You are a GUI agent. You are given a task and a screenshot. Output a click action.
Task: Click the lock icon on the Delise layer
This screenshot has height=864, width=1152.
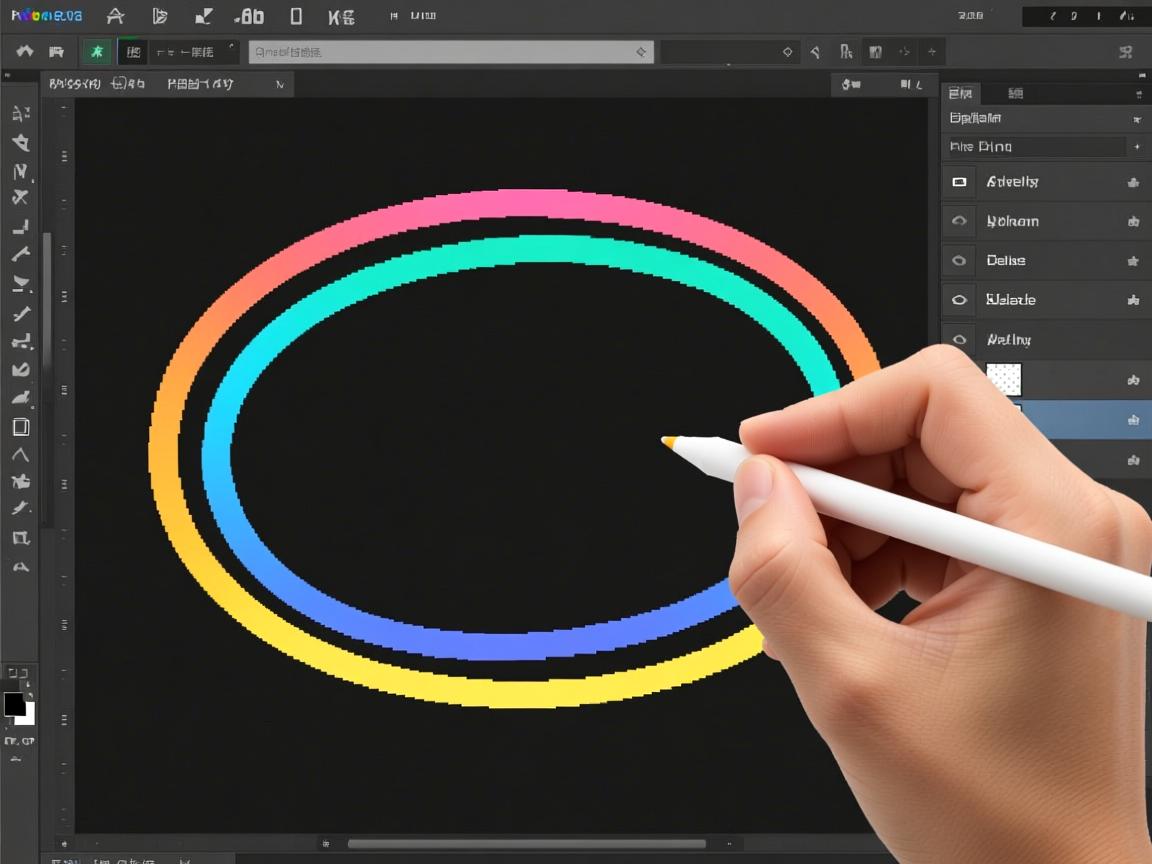(1133, 261)
